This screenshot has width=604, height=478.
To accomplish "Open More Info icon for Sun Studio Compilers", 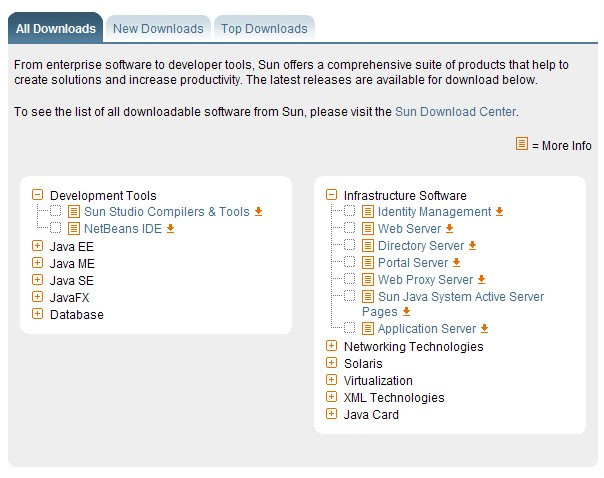I will coord(74,211).
